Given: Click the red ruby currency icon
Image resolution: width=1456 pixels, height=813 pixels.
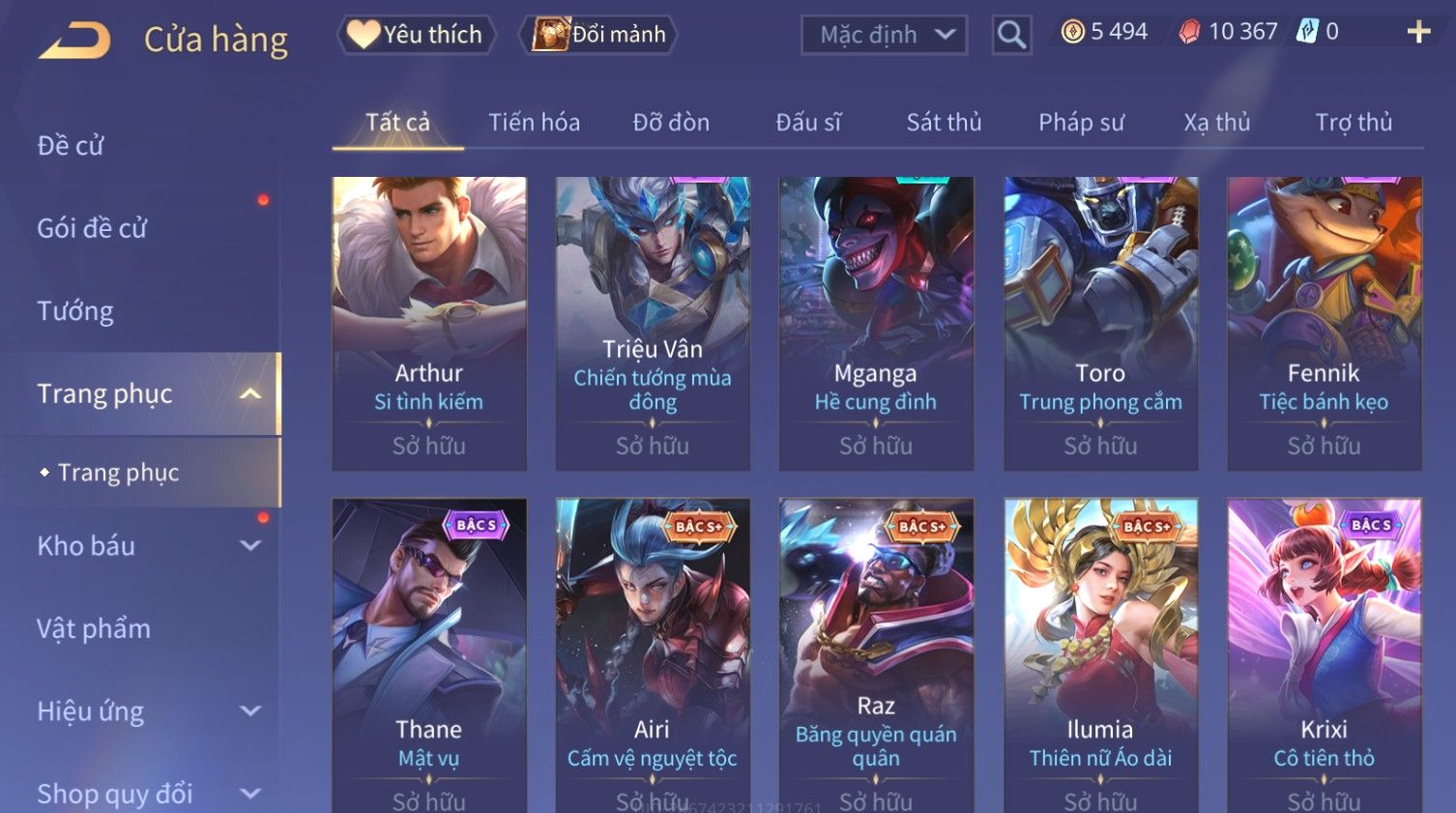Looking at the screenshot, I should pyautogui.click(x=1189, y=32).
